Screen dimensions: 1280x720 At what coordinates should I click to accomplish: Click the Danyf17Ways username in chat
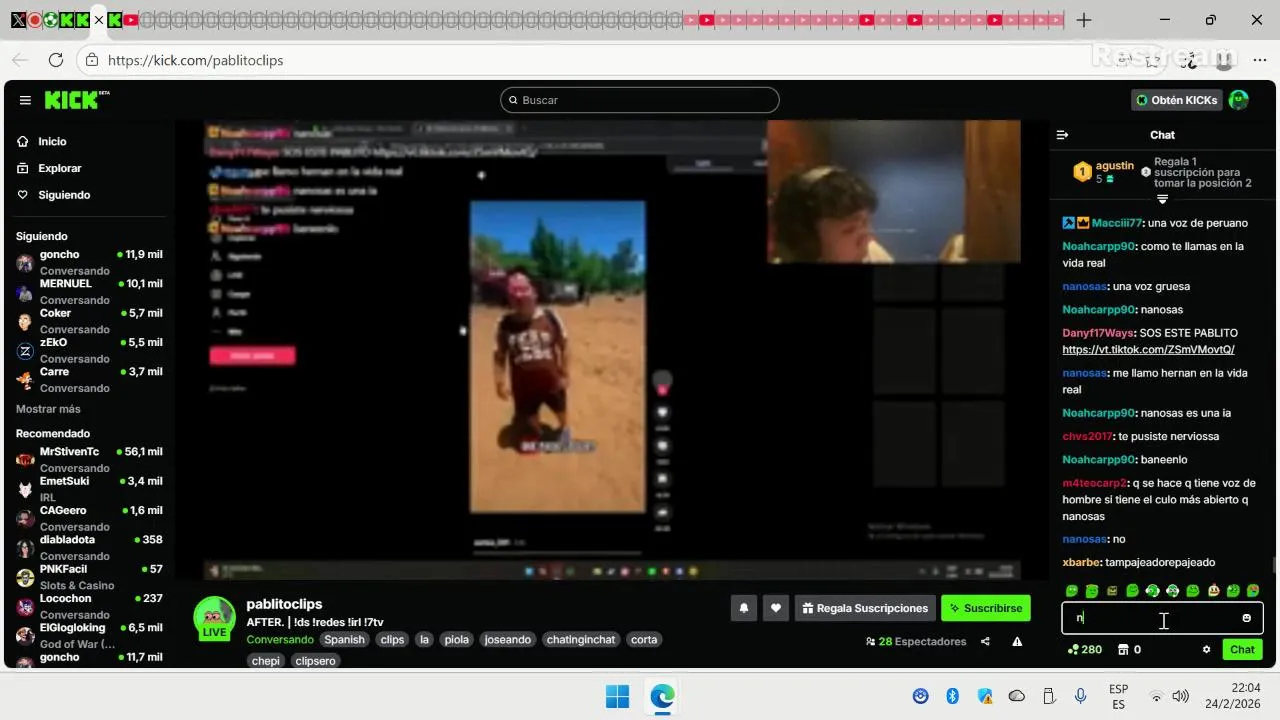[x=1098, y=333]
